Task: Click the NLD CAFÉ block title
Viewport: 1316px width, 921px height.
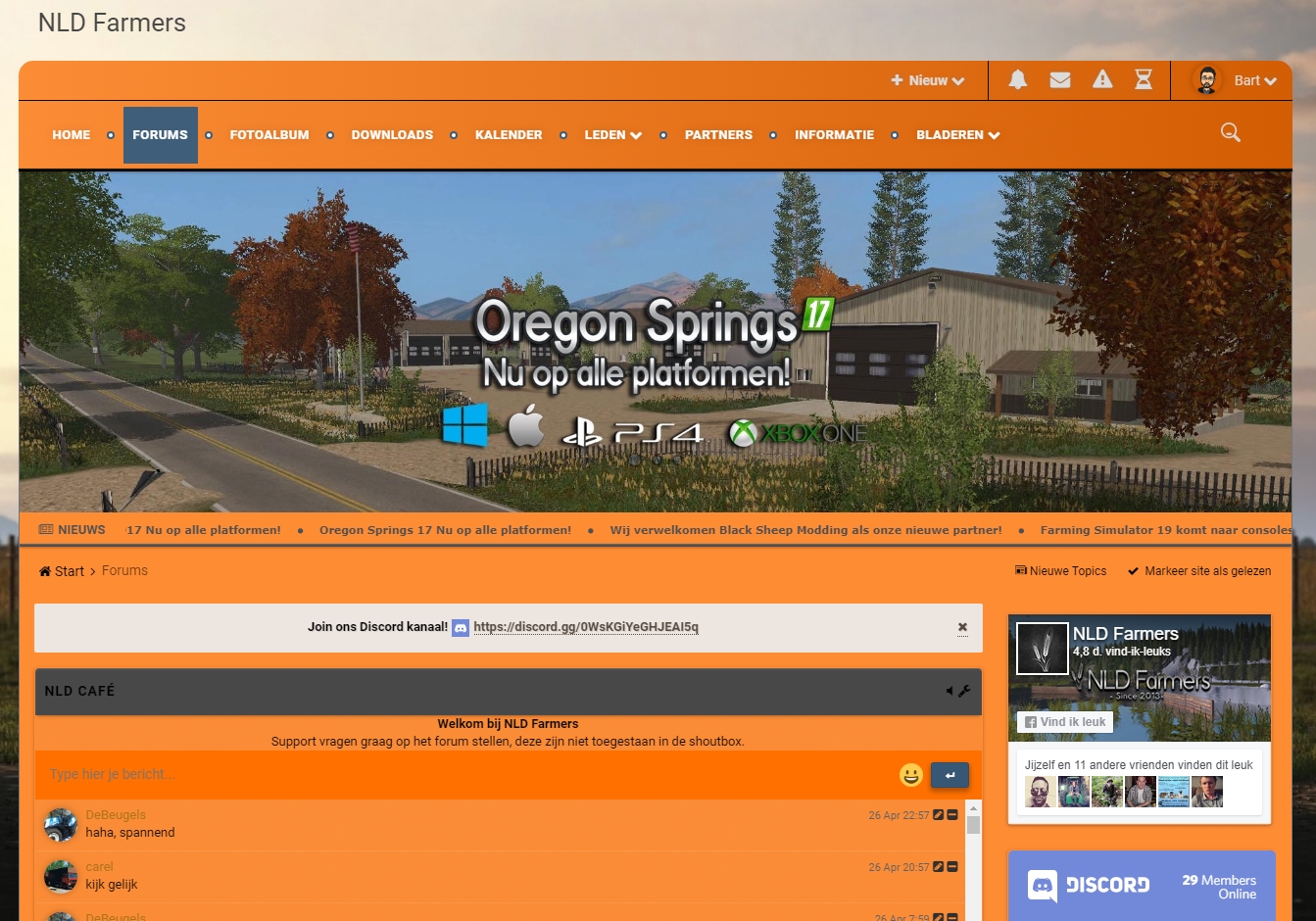Action: pyautogui.click(x=79, y=691)
